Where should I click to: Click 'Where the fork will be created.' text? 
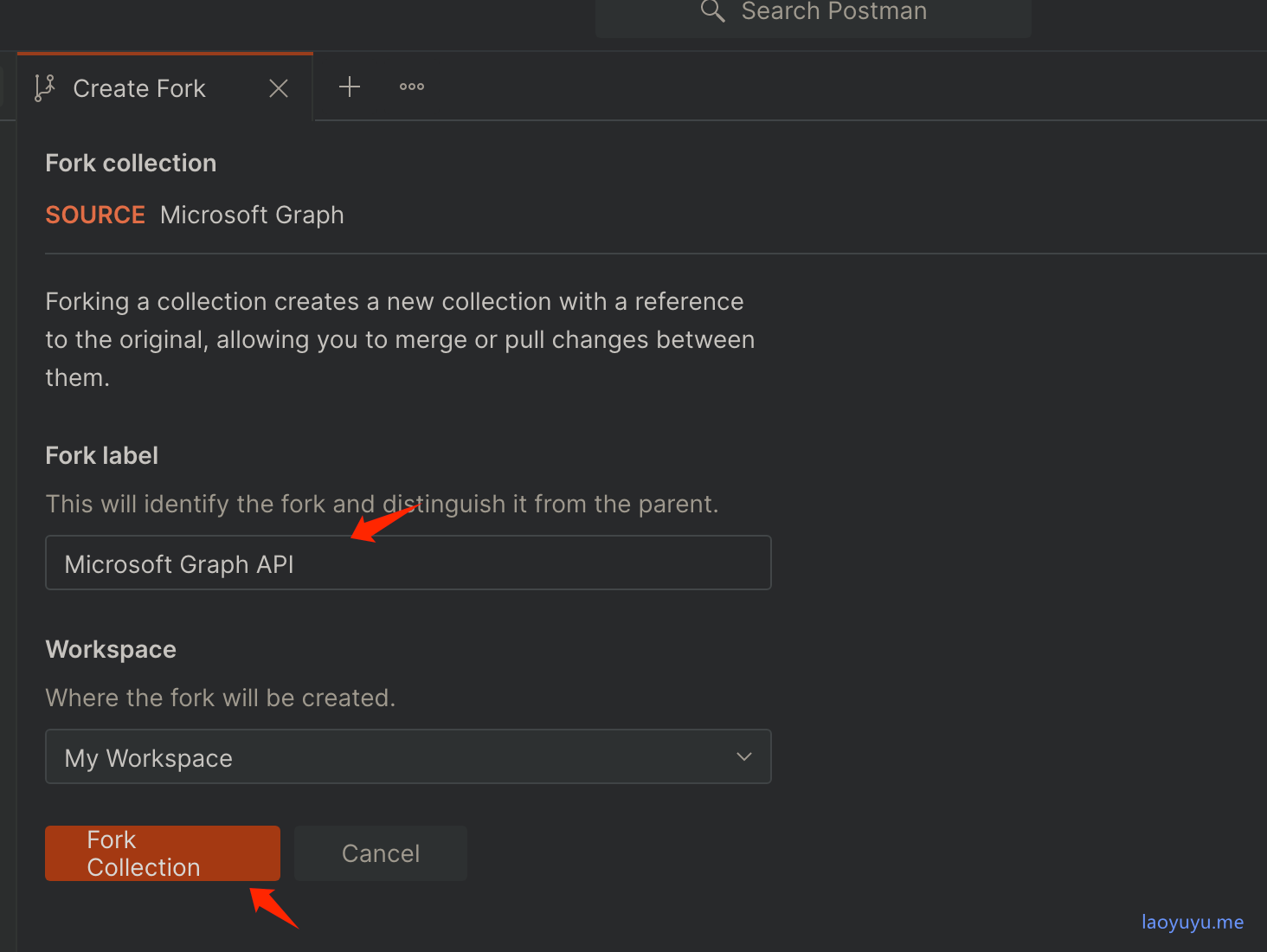click(x=221, y=698)
